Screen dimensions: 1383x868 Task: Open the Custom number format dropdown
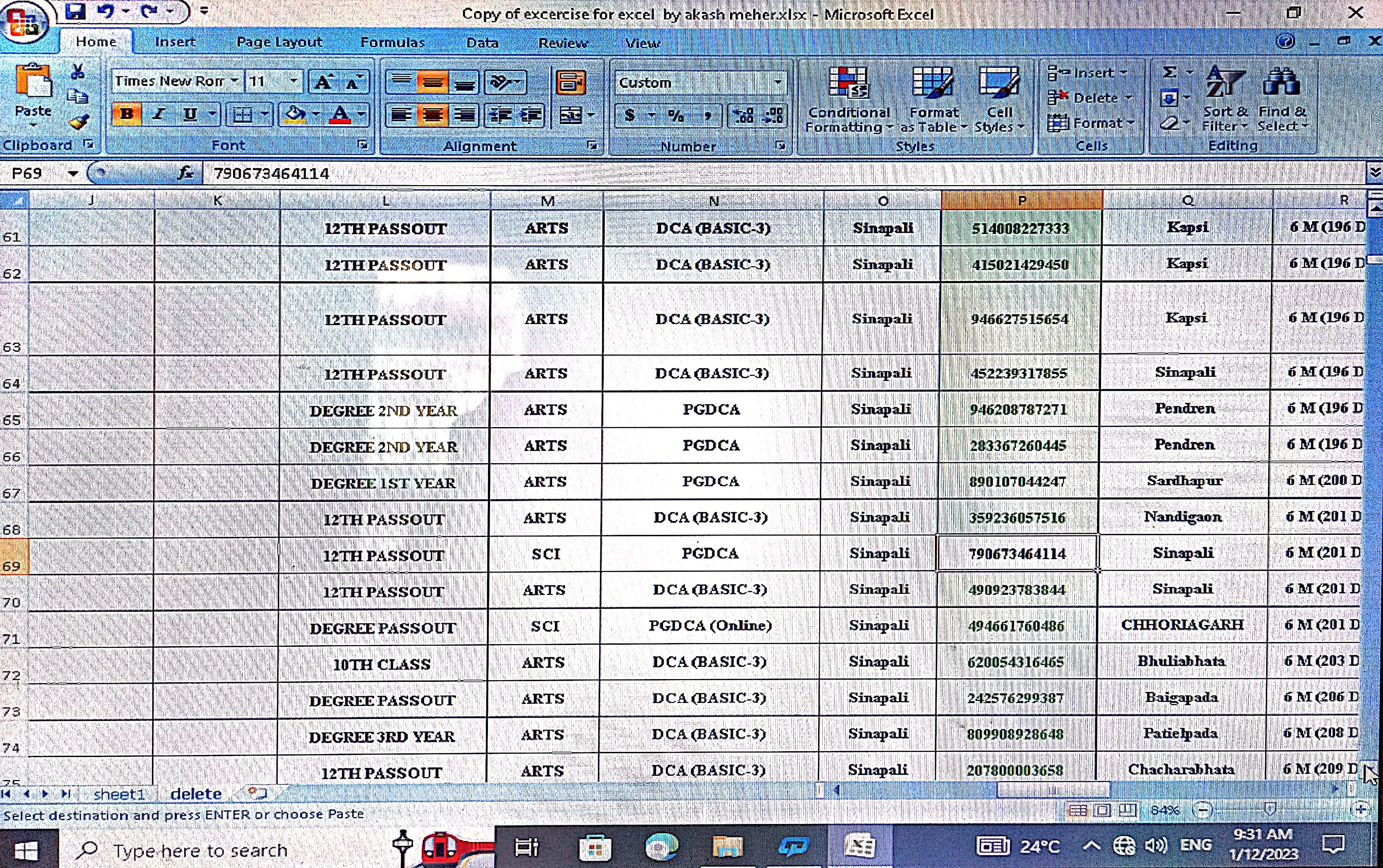click(x=778, y=83)
